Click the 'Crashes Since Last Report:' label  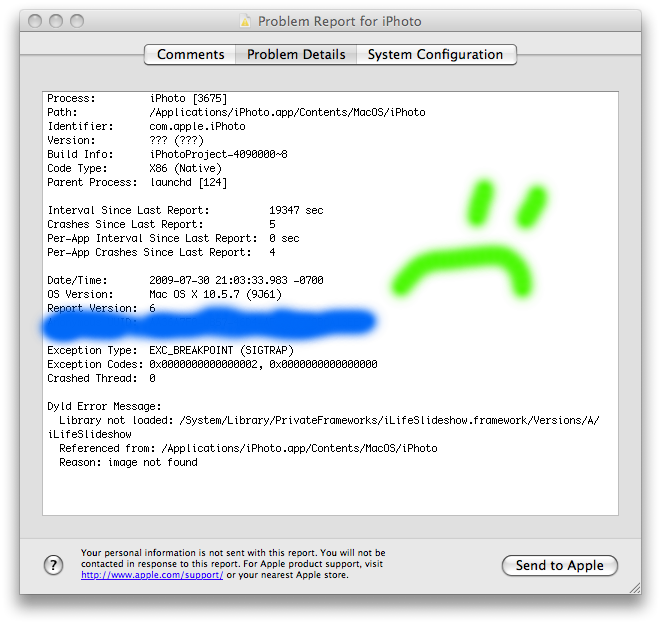tap(125, 224)
